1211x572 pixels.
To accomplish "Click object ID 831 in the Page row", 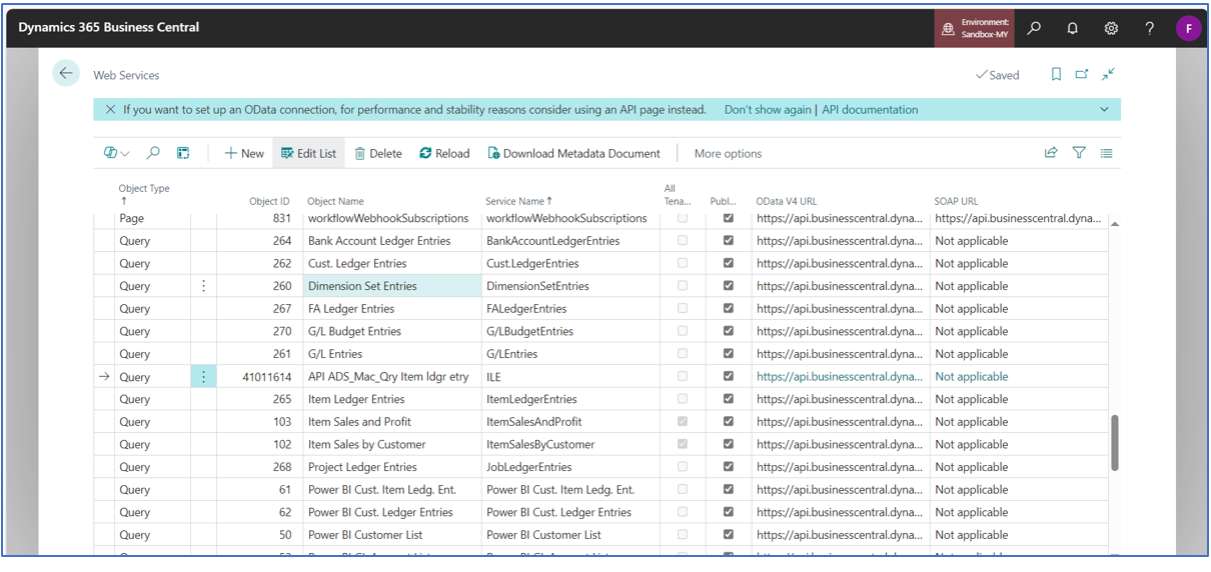I will (282, 218).
